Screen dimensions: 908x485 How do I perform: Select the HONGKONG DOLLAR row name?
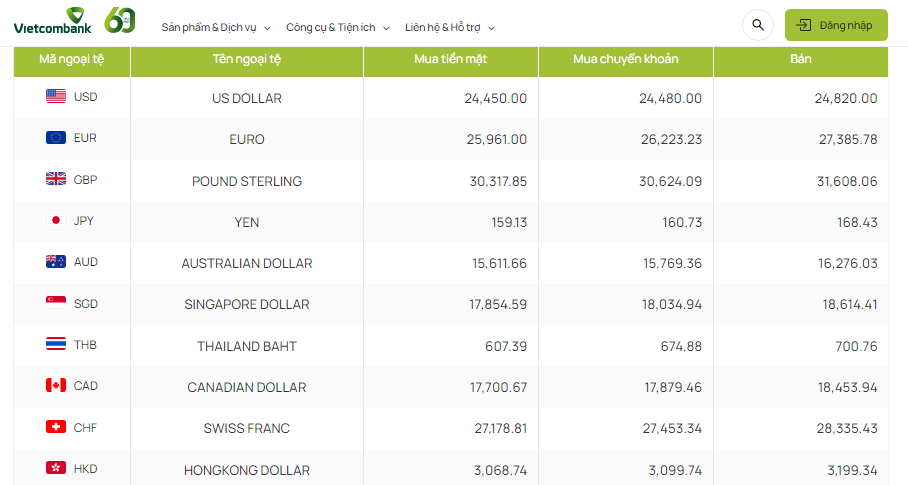click(246, 470)
